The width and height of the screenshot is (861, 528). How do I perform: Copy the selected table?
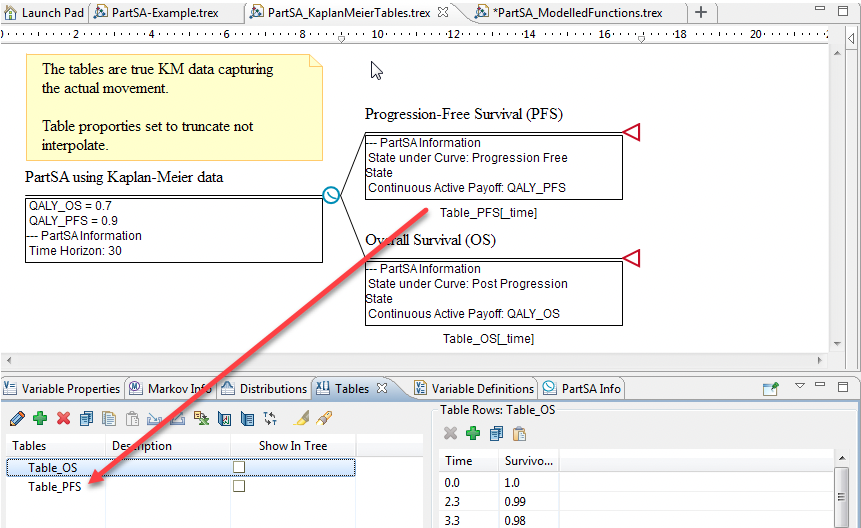click(x=87, y=419)
